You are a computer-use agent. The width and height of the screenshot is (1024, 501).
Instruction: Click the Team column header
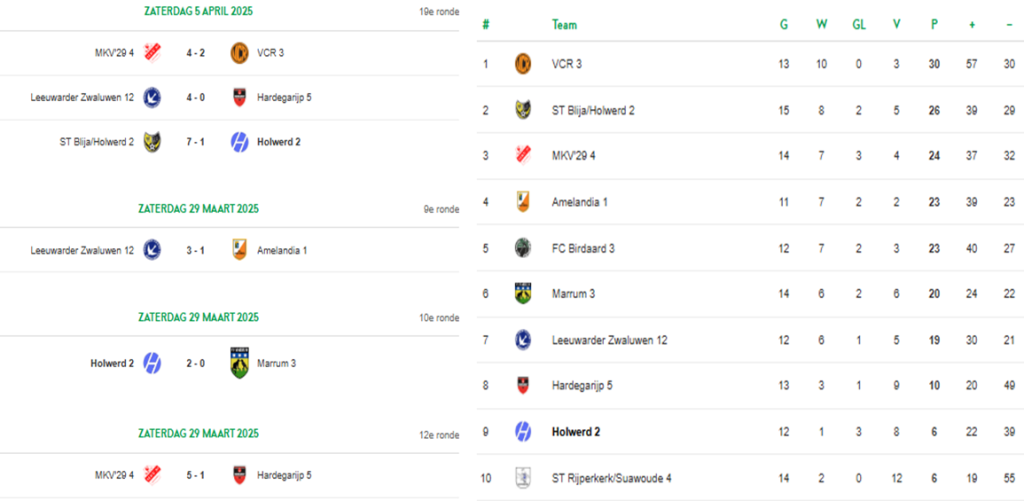click(564, 25)
